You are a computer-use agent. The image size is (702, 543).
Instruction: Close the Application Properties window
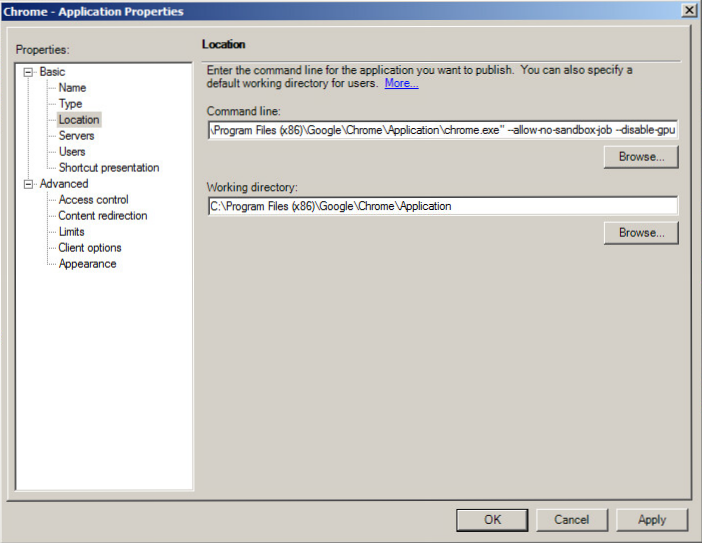pos(689,10)
